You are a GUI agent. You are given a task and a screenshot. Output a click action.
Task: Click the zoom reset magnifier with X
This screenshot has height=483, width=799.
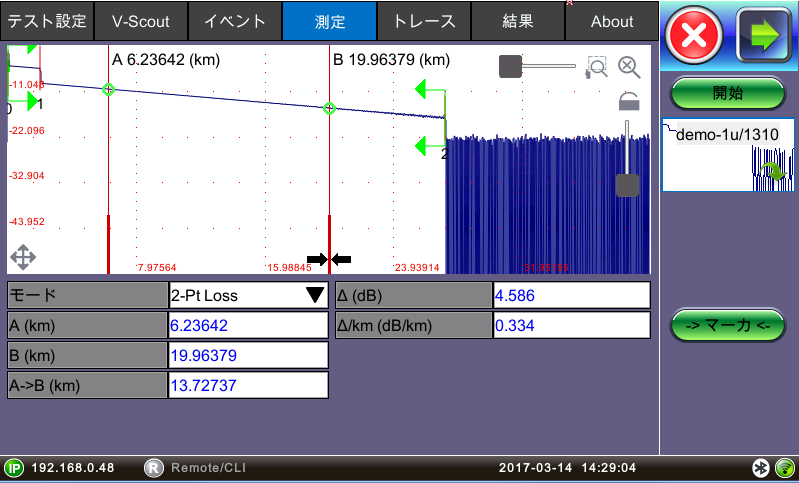(x=629, y=67)
